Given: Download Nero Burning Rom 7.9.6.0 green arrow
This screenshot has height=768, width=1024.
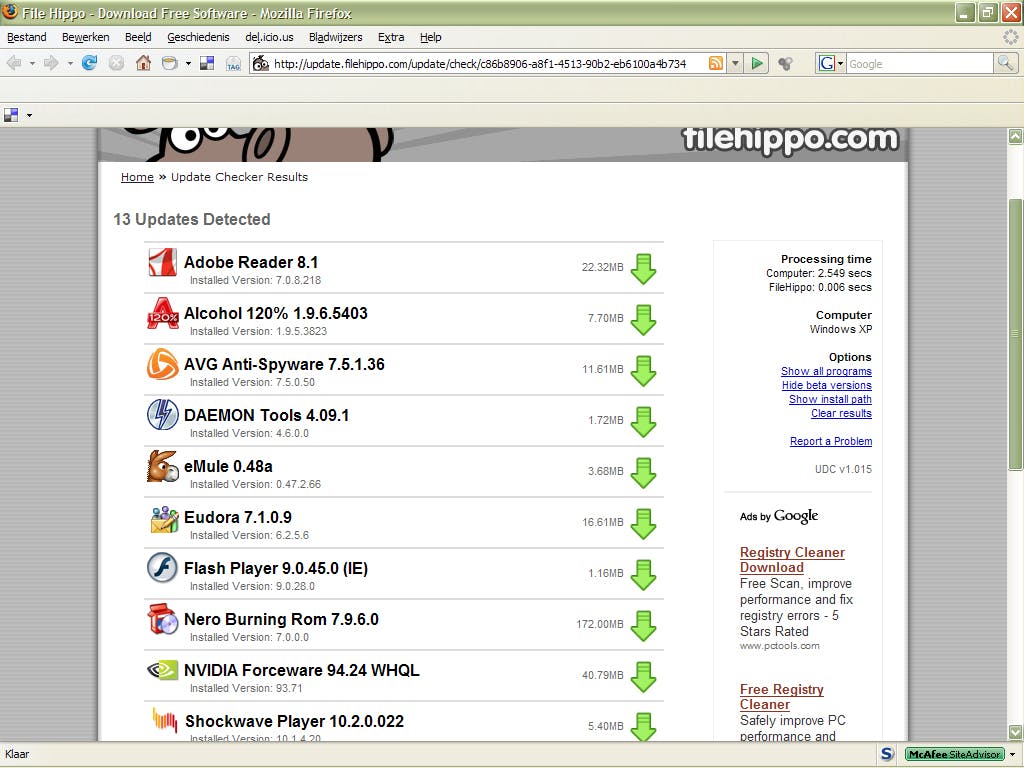Looking at the screenshot, I should pyautogui.click(x=643, y=626).
